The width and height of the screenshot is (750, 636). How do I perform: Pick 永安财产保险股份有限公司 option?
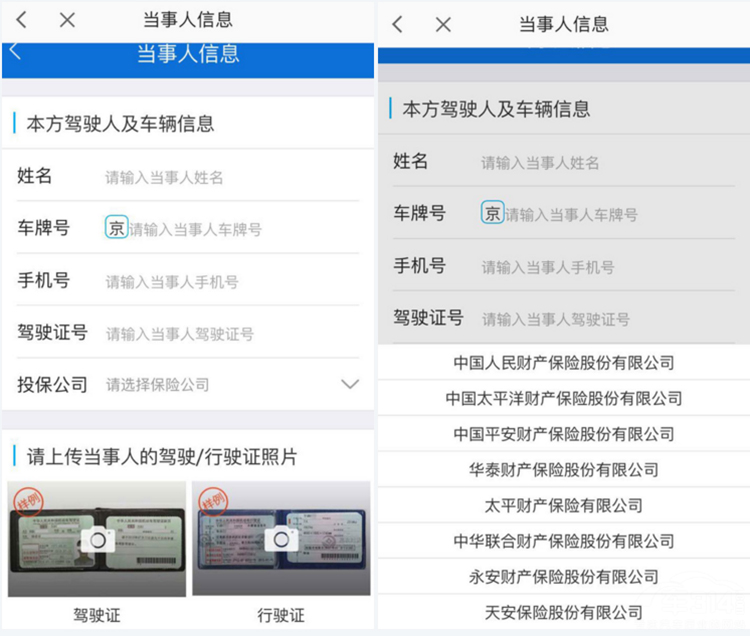[563, 577]
